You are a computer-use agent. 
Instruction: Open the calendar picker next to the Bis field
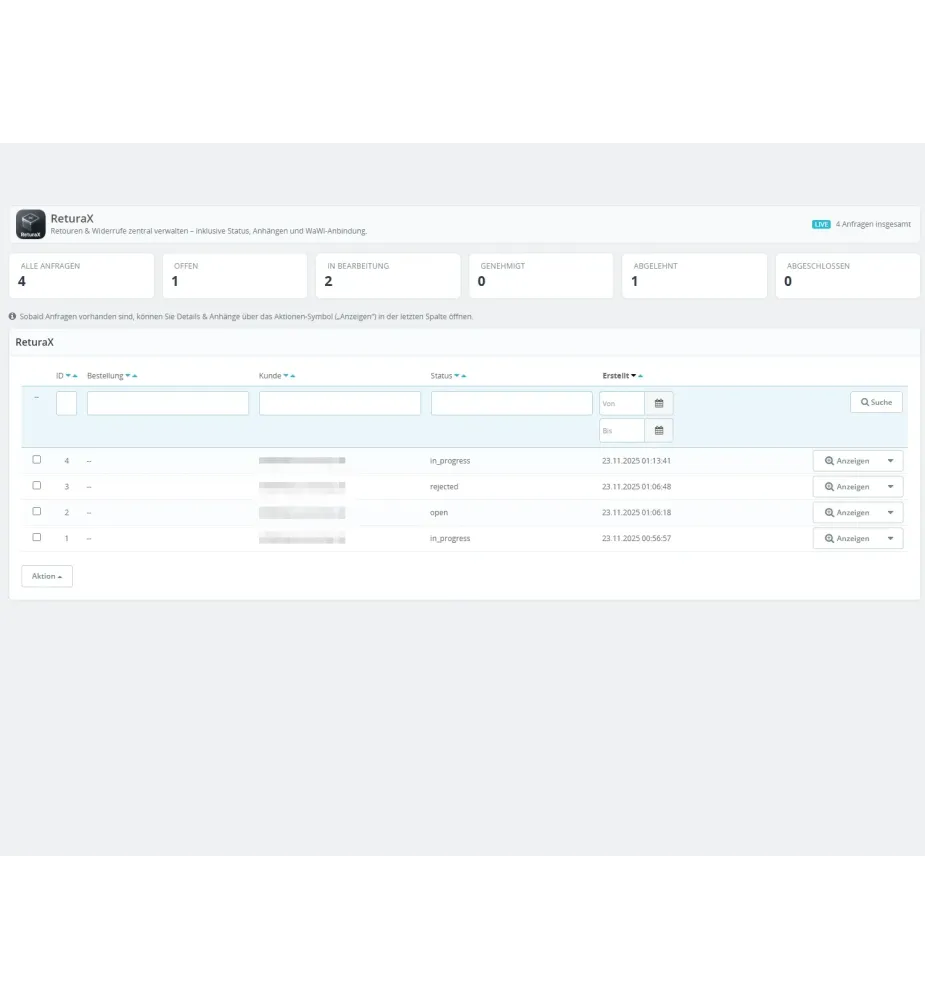tap(658, 430)
